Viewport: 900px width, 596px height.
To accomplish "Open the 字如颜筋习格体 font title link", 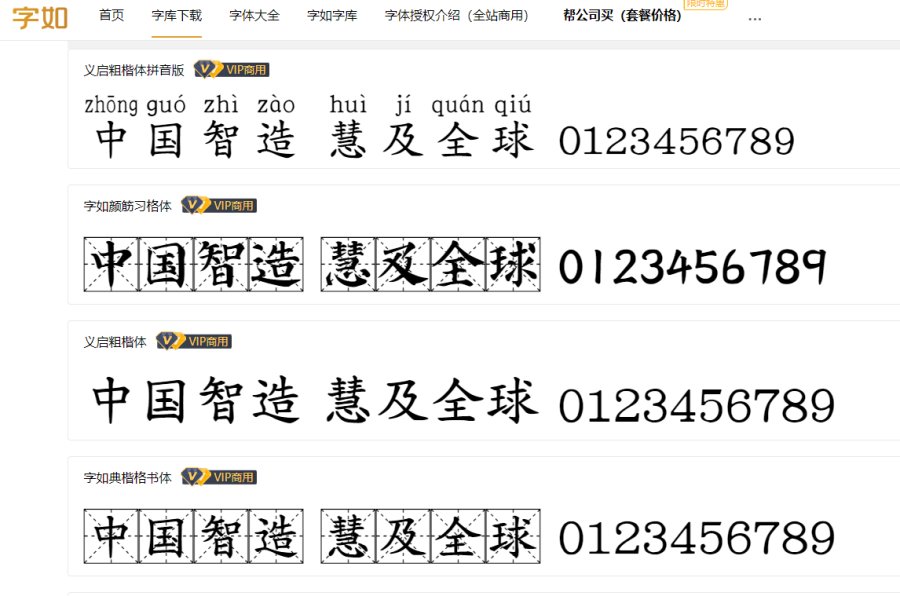I will [127, 206].
